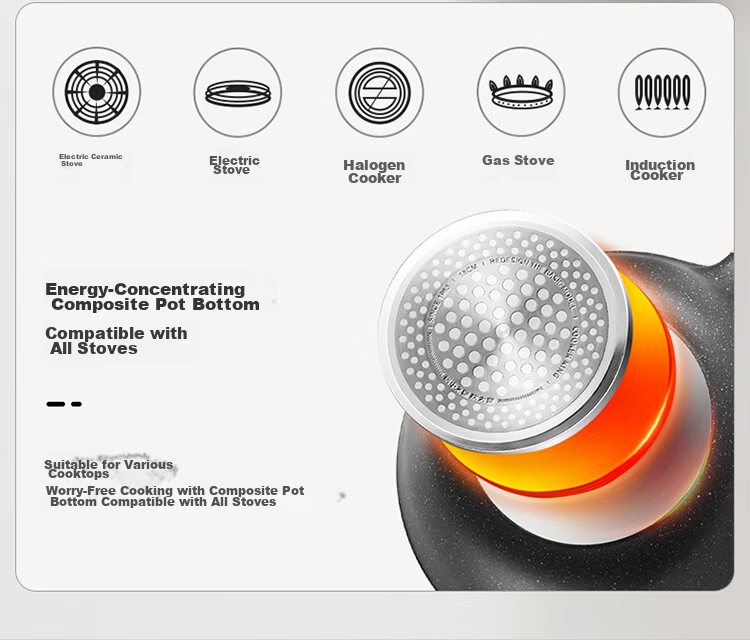Viewport: 750px width, 640px height.
Task: Select the gas stove flame burner icon
Action: click(521, 92)
